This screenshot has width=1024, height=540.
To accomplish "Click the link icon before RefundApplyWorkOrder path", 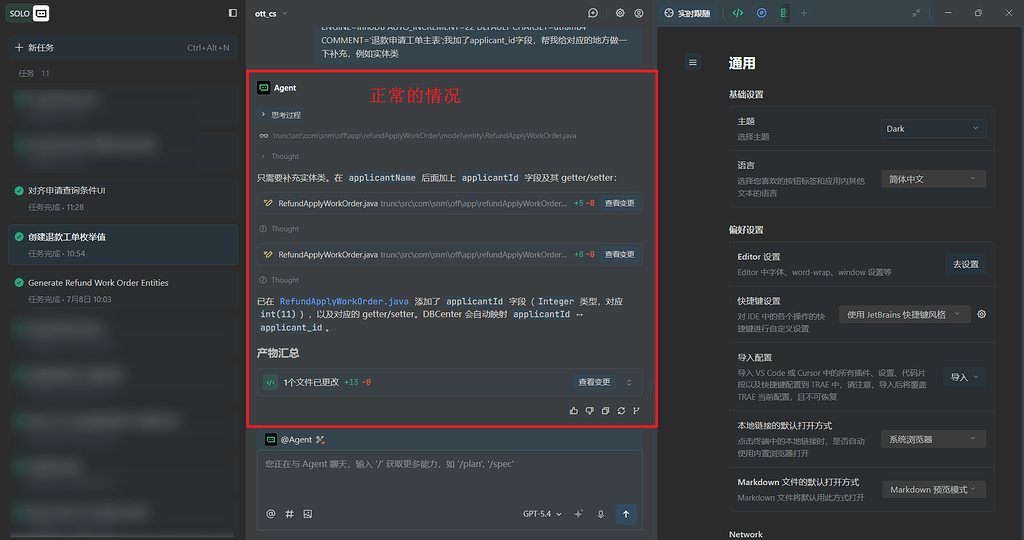I will point(264,136).
